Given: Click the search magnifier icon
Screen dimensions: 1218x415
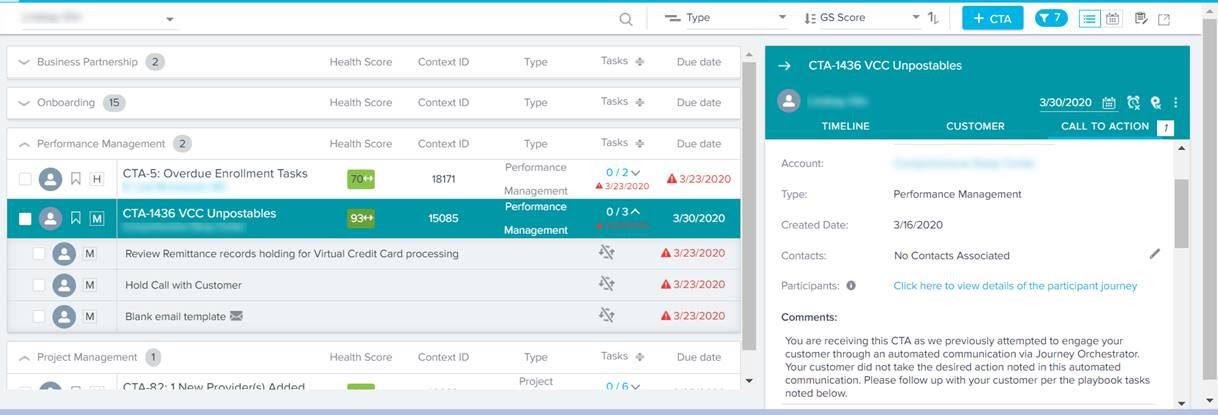Looking at the screenshot, I should (626, 19).
